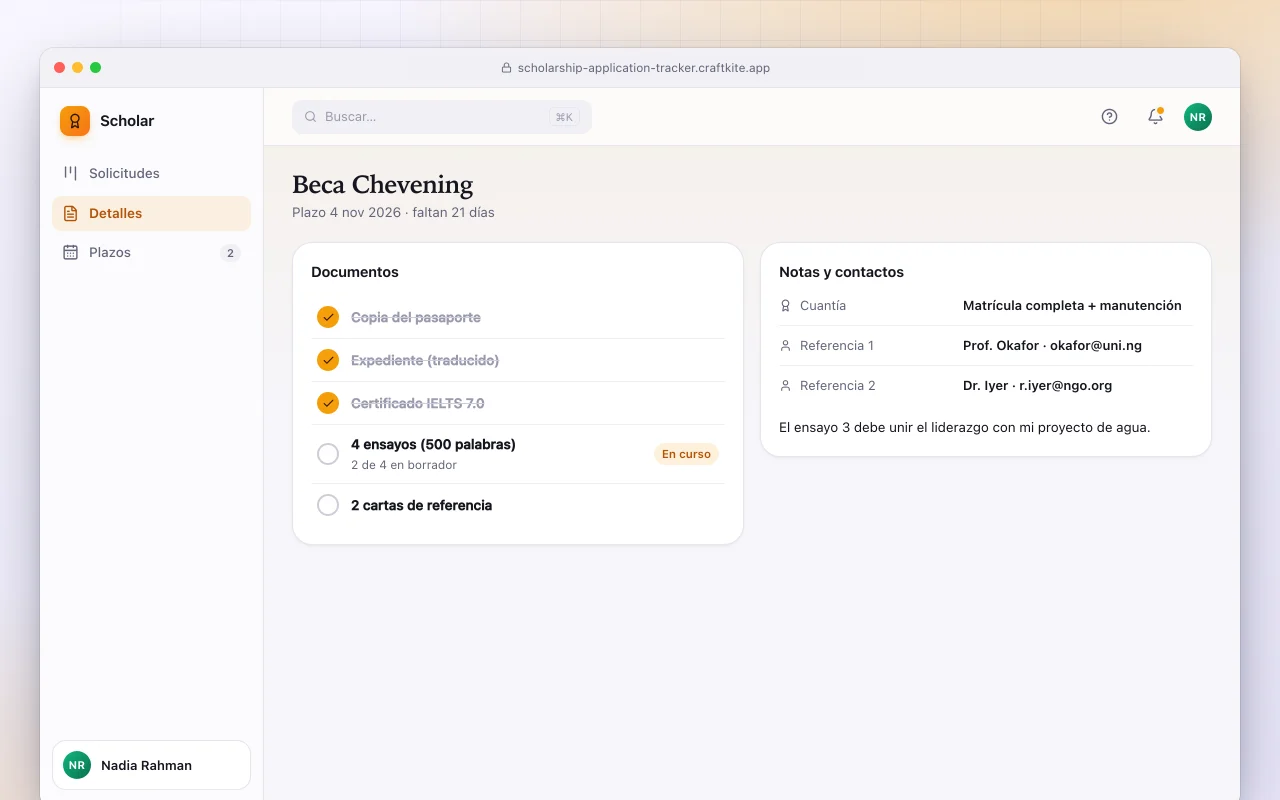Click the orange Scholar logo icon
The width and height of the screenshot is (1280, 800).
click(x=75, y=121)
